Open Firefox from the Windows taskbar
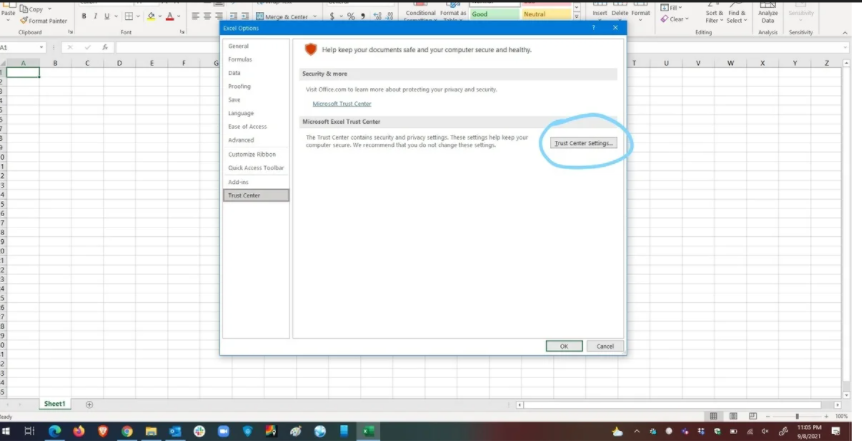This screenshot has height=444, width=862. click(79, 431)
